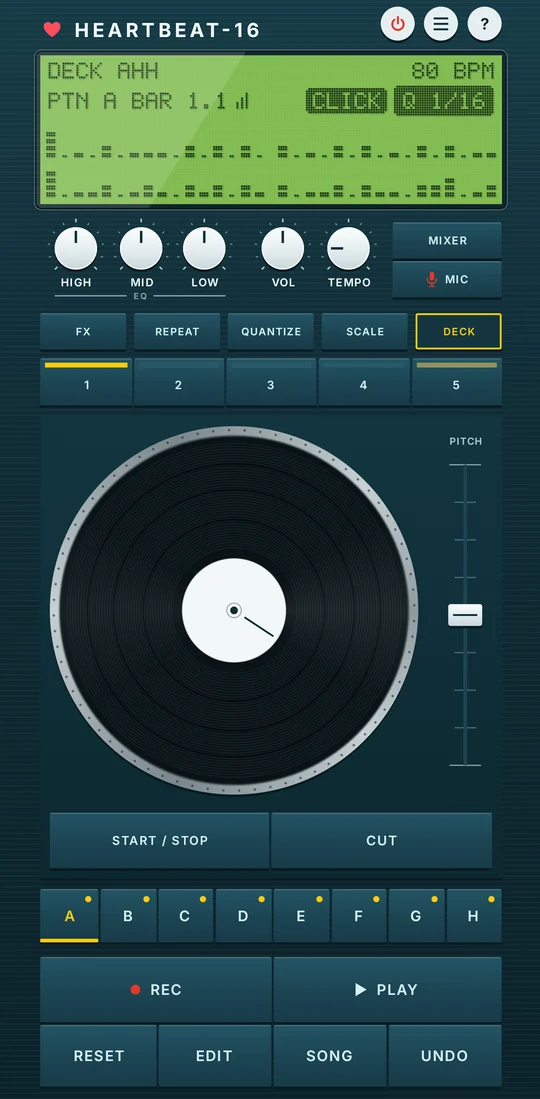Click the HIGH EQ knob

tap(76, 248)
